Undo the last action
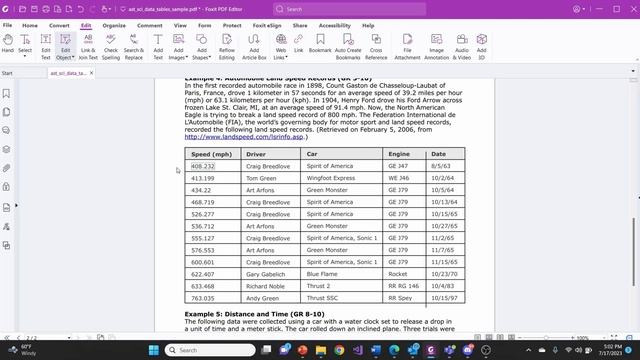 (x=81, y=9)
